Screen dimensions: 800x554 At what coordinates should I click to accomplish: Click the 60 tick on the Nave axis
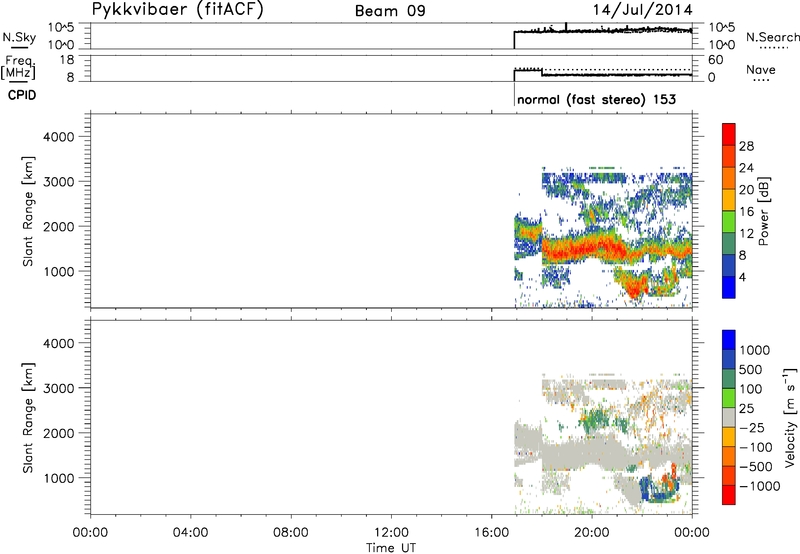715,60
